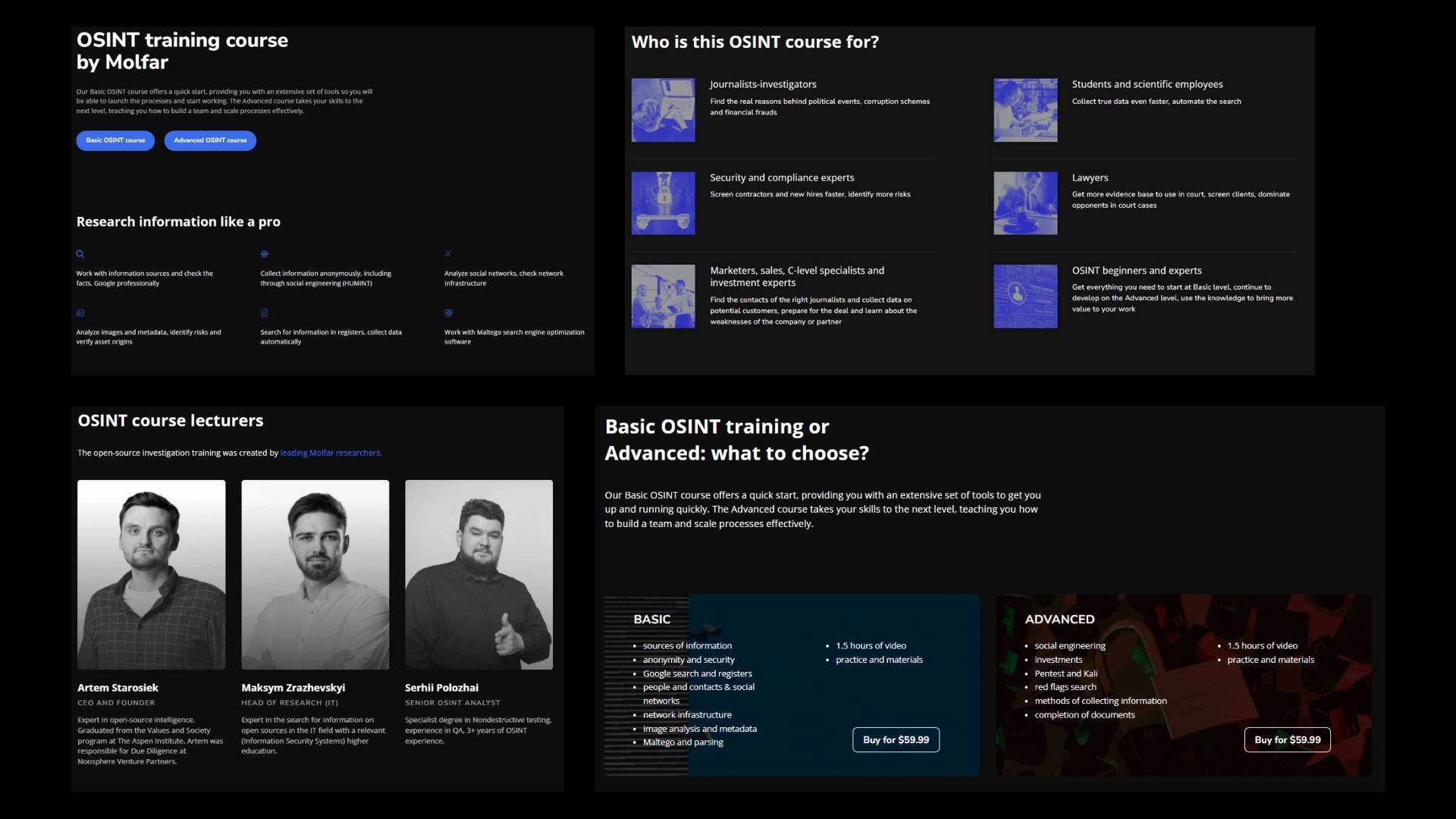The height and width of the screenshot is (819, 1456).
Task: Click the BASIC plan card title
Action: pyautogui.click(x=652, y=620)
